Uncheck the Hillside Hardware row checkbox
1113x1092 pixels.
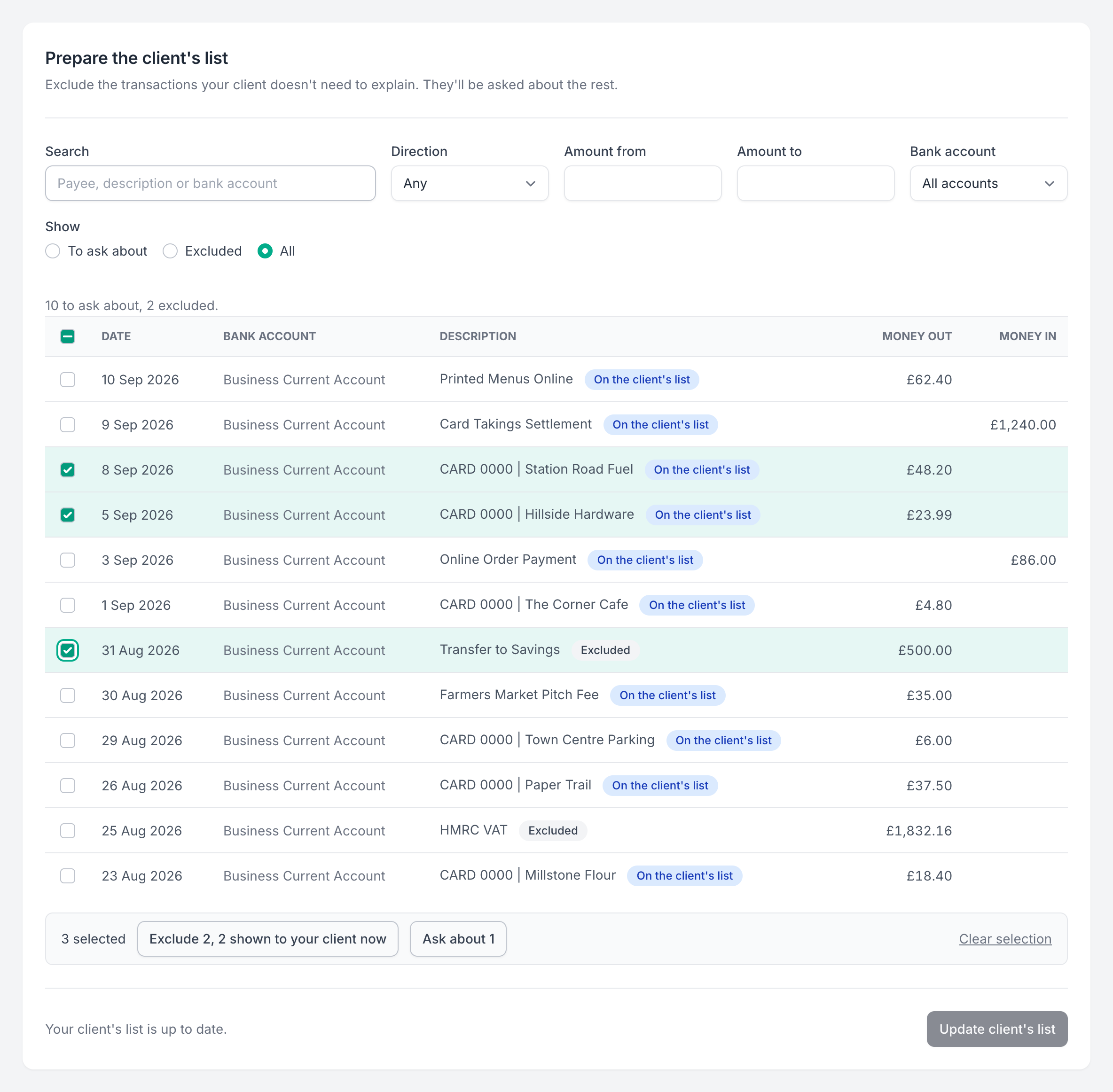(x=68, y=515)
